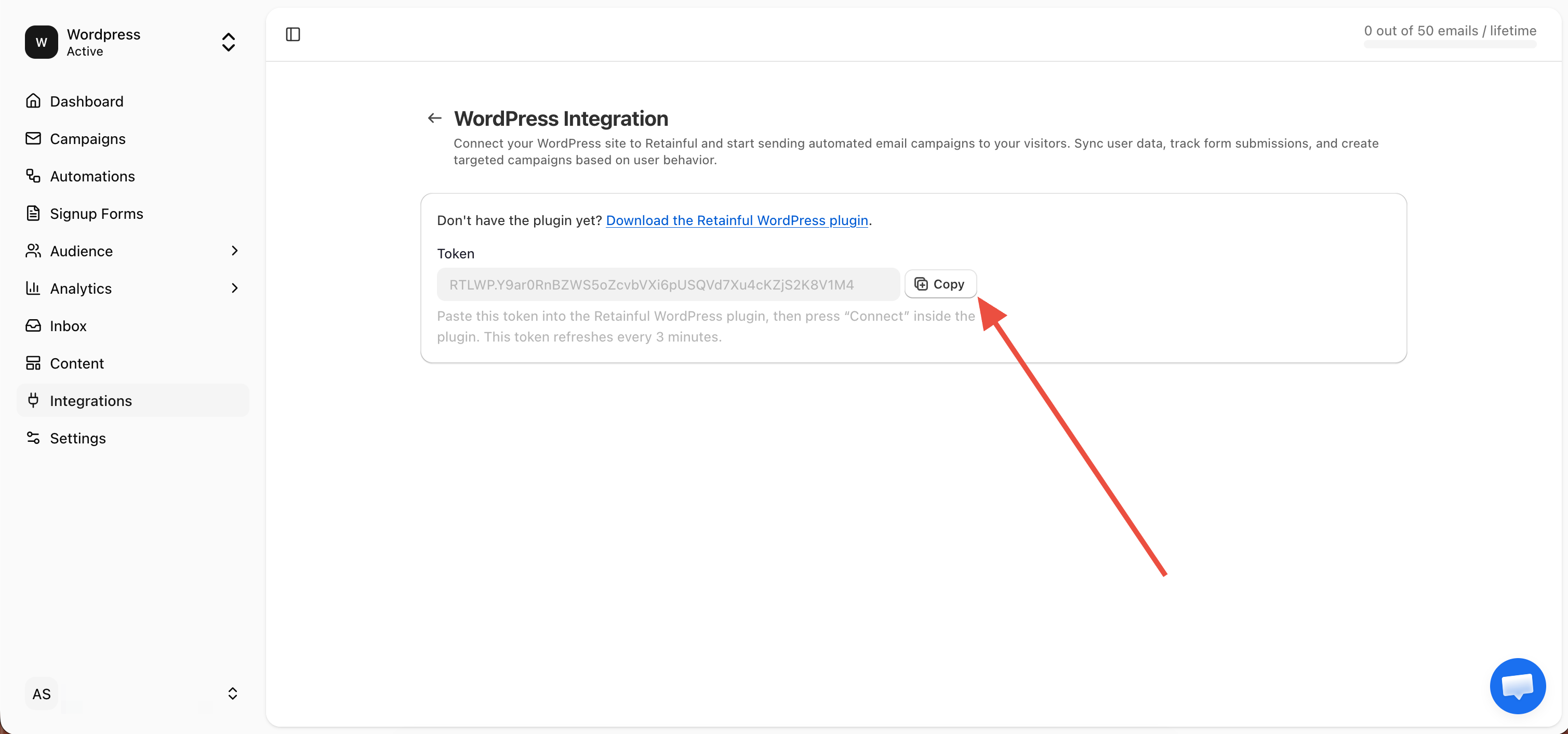Image resolution: width=1568 pixels, height=734 pixels.
Task: Click the Inbox tray icon
Action: [33, 325]
